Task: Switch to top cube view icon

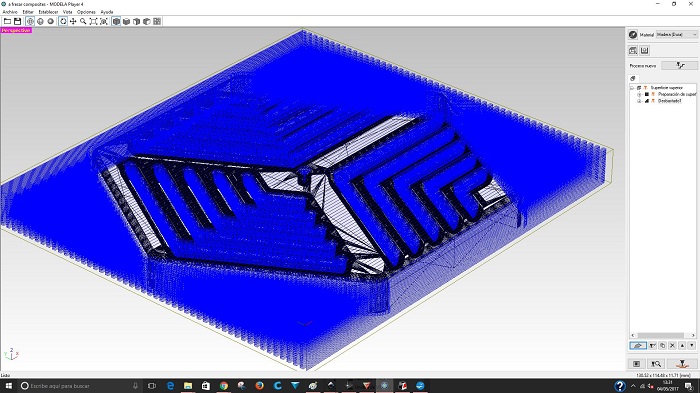Action: pyautogui.click(x=126, y=21)
